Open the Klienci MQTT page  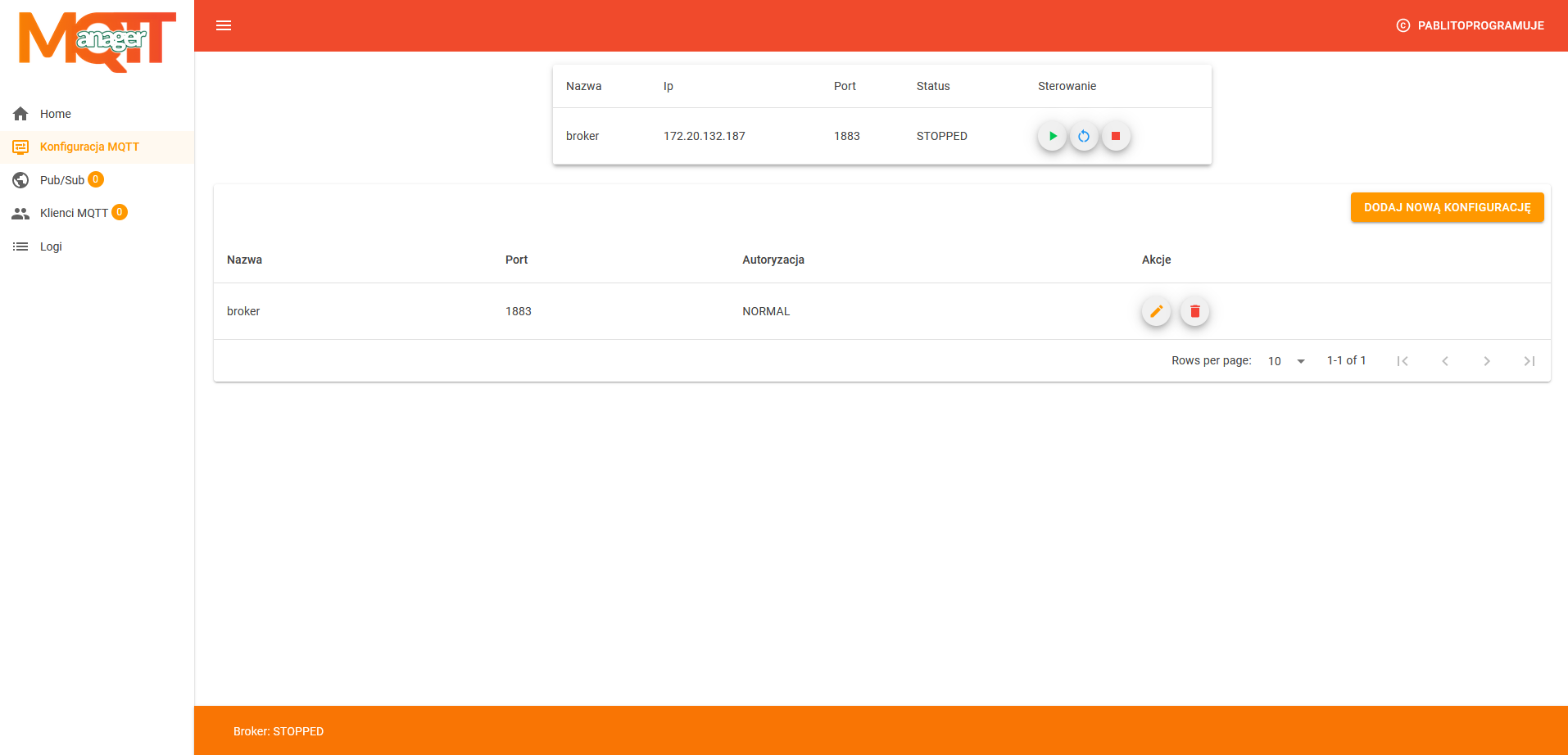pos(97,213)
